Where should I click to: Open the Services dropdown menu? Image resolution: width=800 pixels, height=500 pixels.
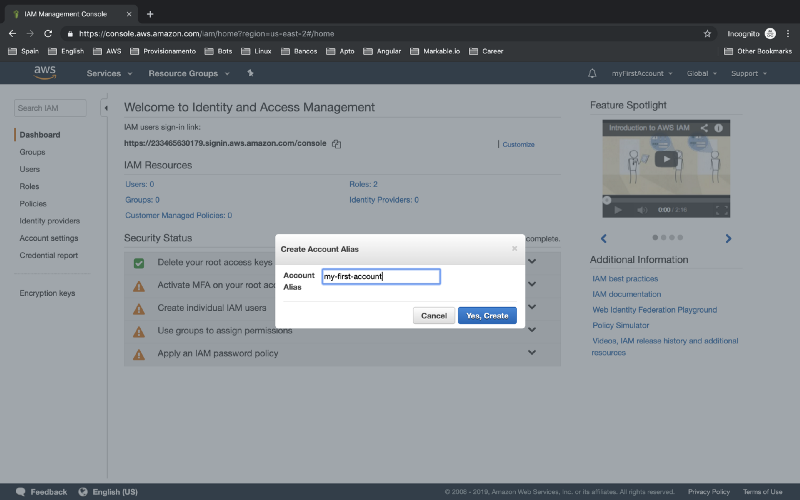(x=109, y=73)
